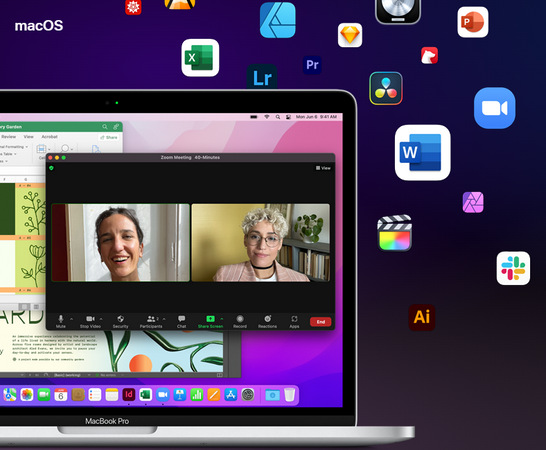Start recording with the Record button
Screen dimensions: 546x450
[240, 321]
